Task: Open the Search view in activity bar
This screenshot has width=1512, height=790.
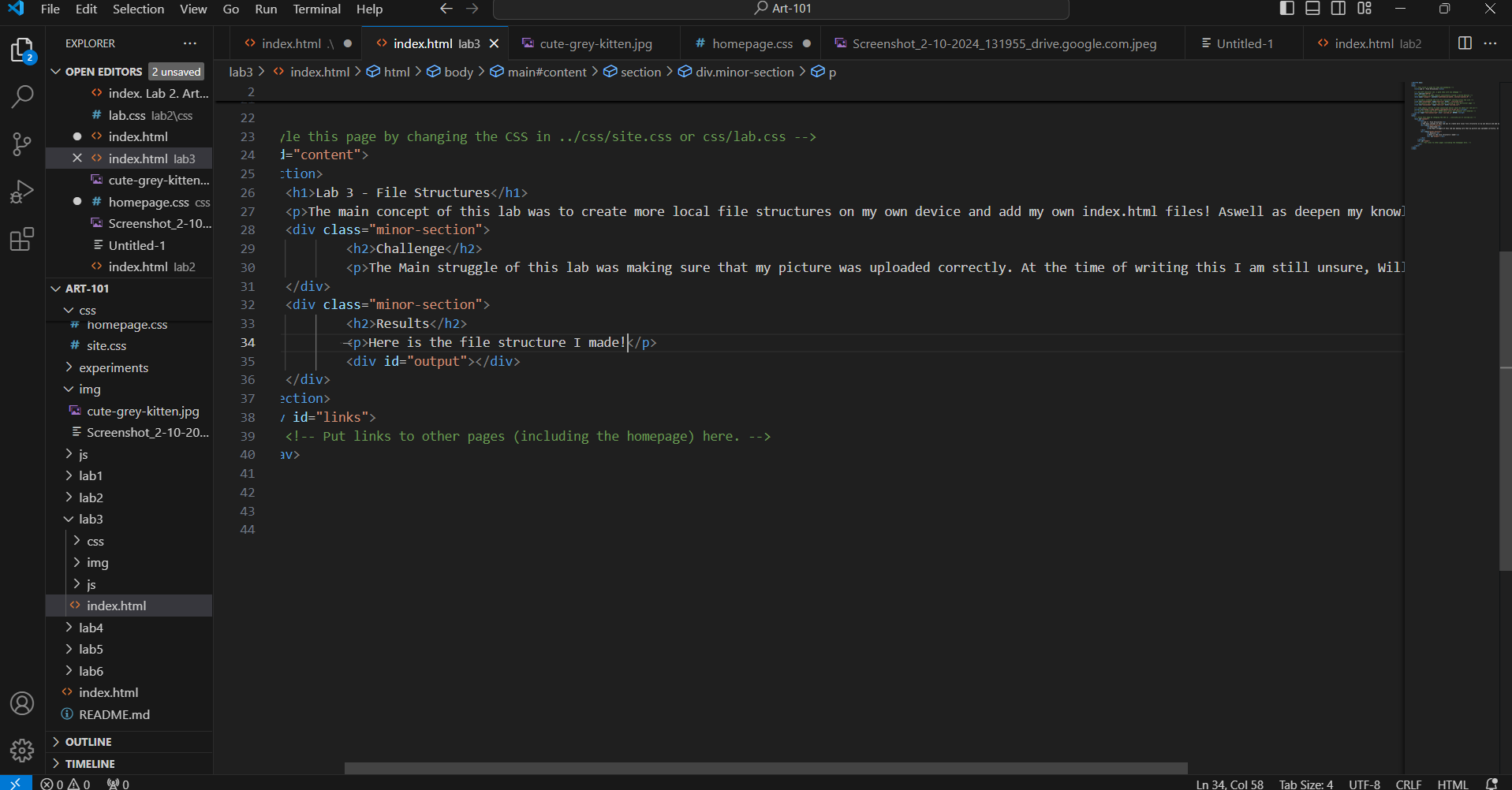Action: coord(22,97)
